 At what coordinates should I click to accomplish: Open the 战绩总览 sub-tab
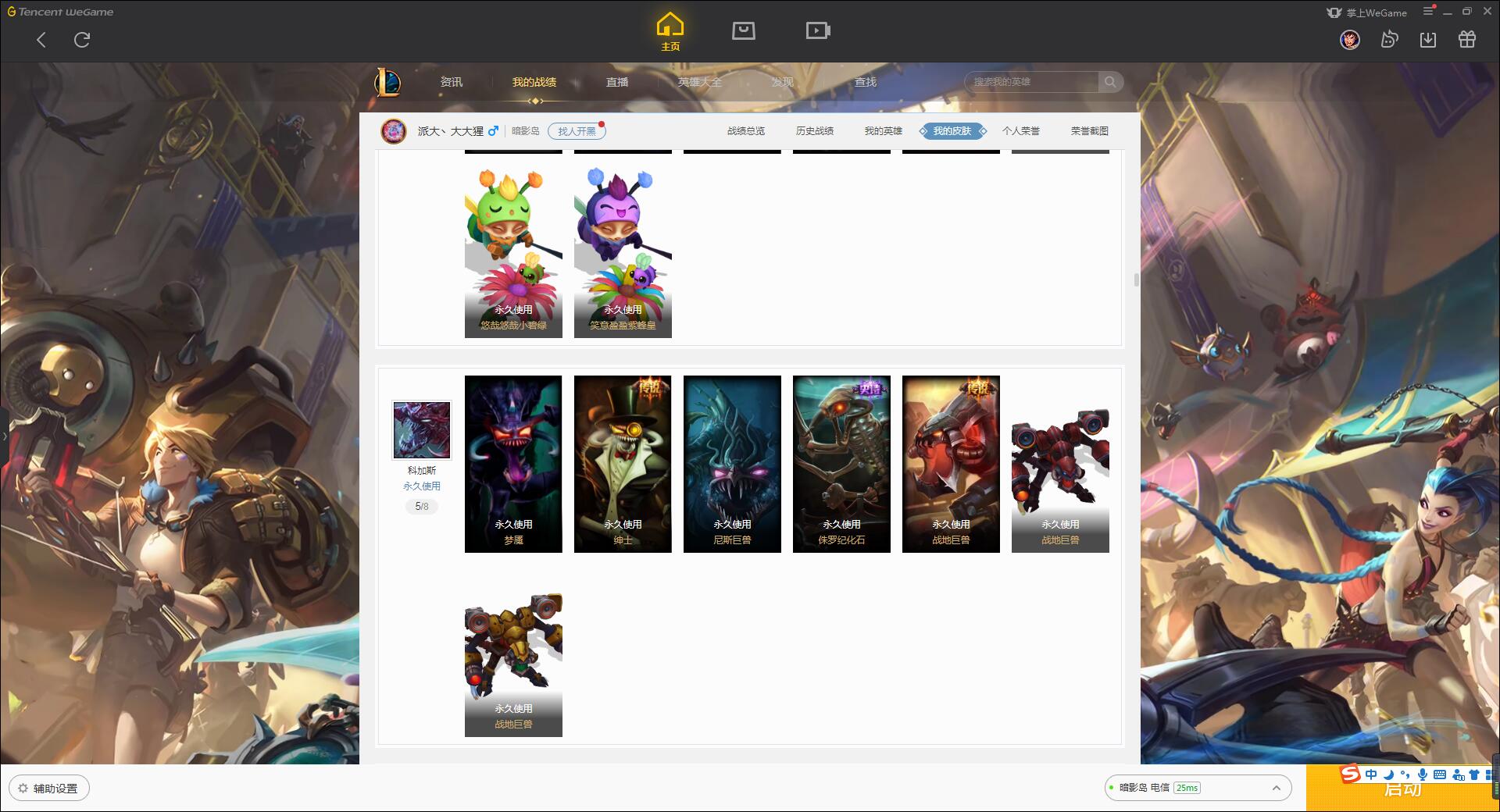746,131
